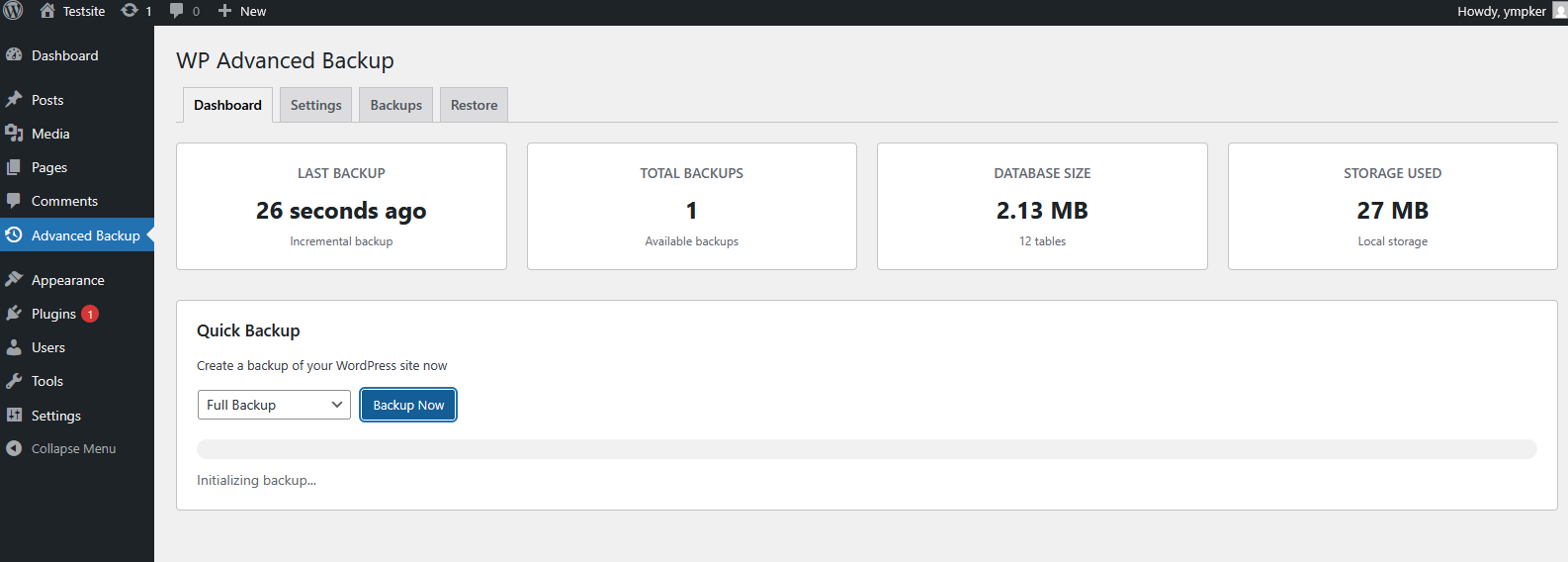Click the "Quick Backup" heading
This screenshot has height=562, width=1568.
tap(248, 330)
